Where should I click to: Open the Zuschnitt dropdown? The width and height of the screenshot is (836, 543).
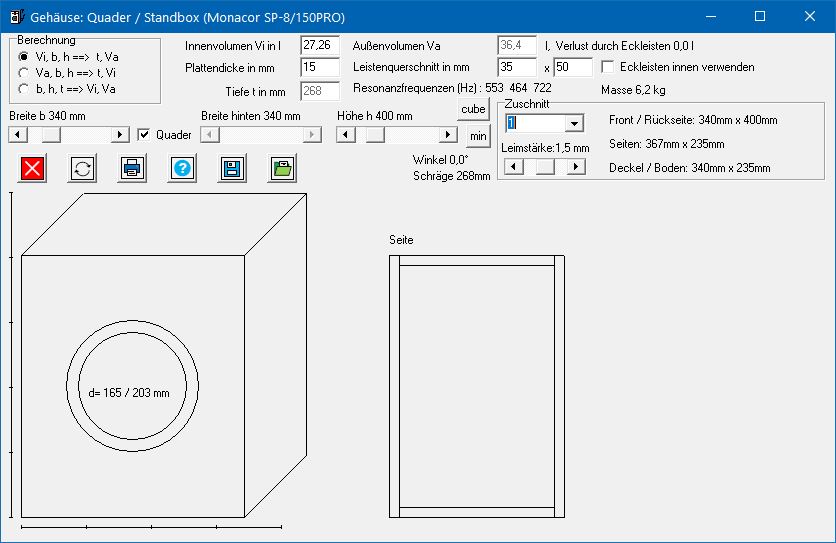coord(574,123)
